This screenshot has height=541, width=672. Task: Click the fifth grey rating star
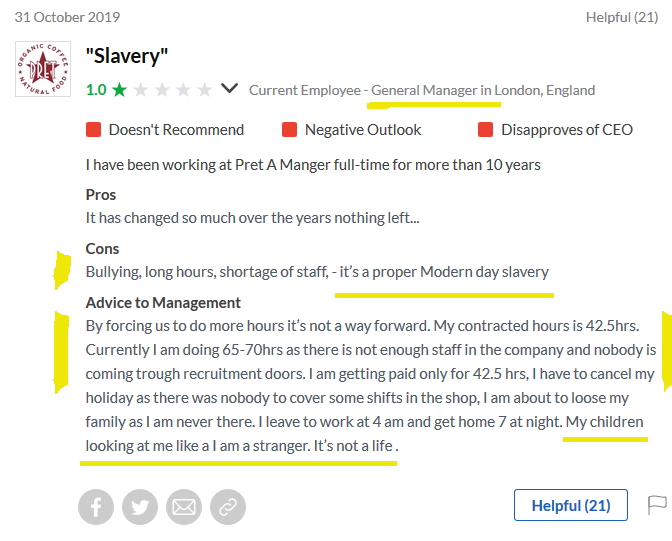(x=204, y=90)
